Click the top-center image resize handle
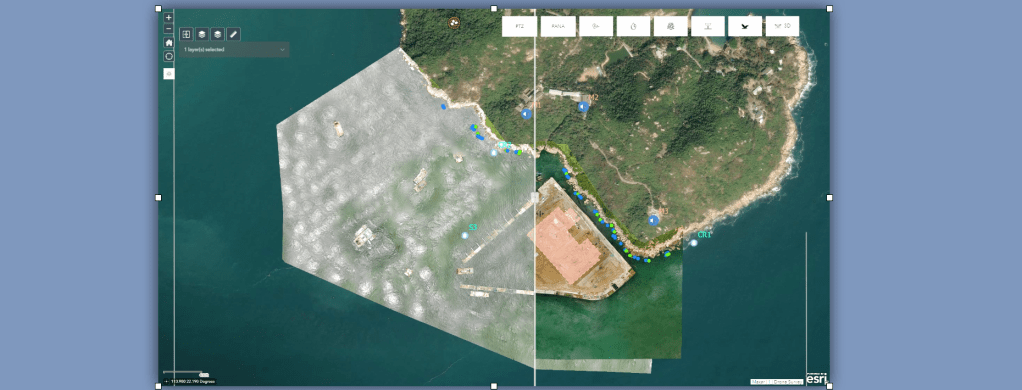This screenshot has width=1022, height=390. (493, 8)
